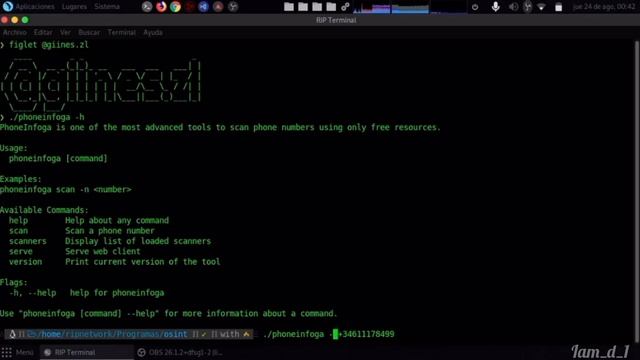Open the Lugares panel menu
This screenshot has height=360, width=640.
point(74,7)
